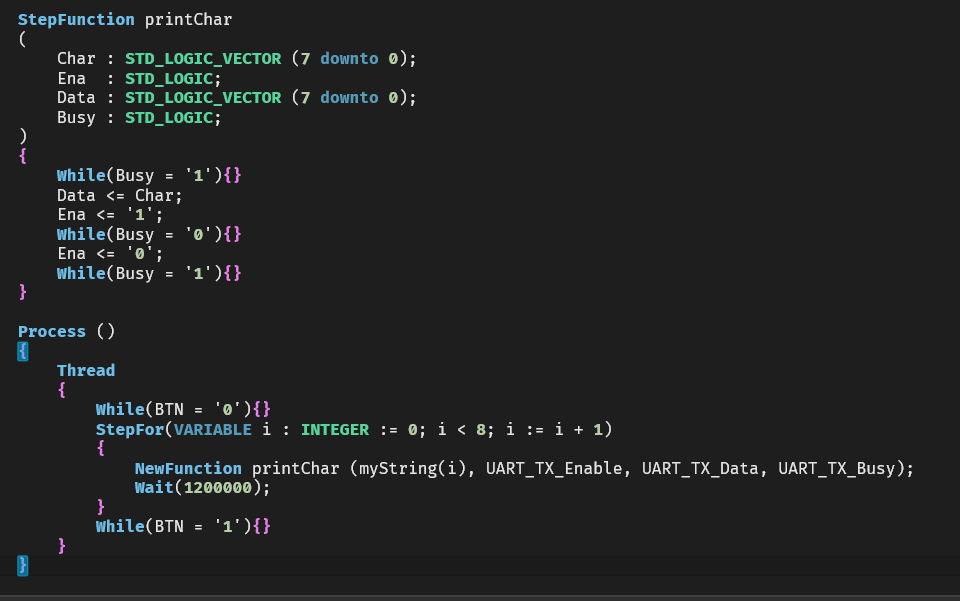The width and height of the screenshot is (960, 601).
Task: Click the "Ena <= '1';" line
Action: 110,215
